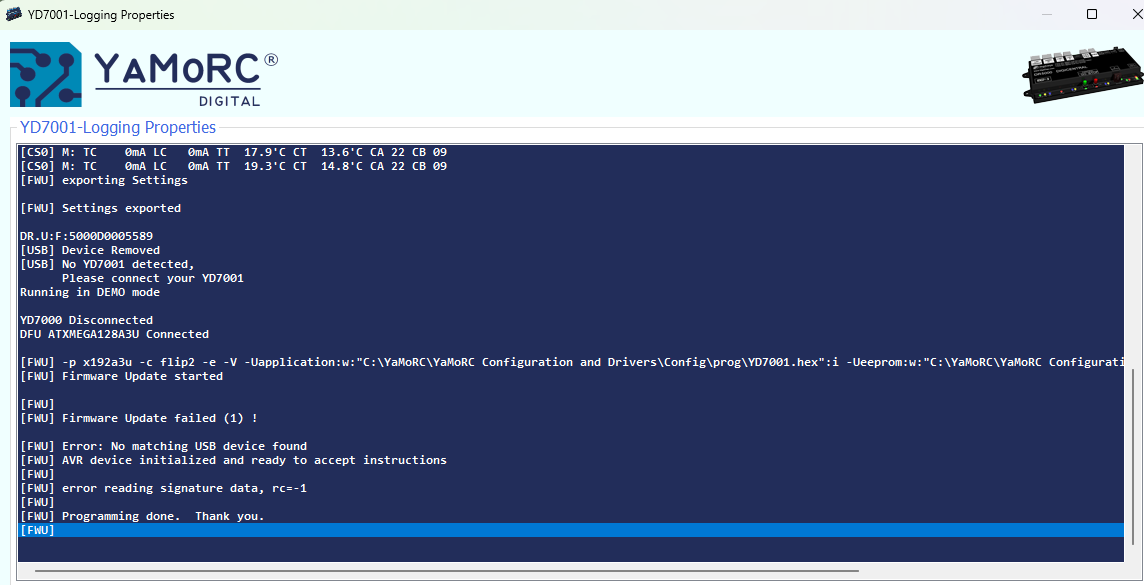
Task: Maximize the YD7001-Logging Properties window
Action: coord(1091,14)
